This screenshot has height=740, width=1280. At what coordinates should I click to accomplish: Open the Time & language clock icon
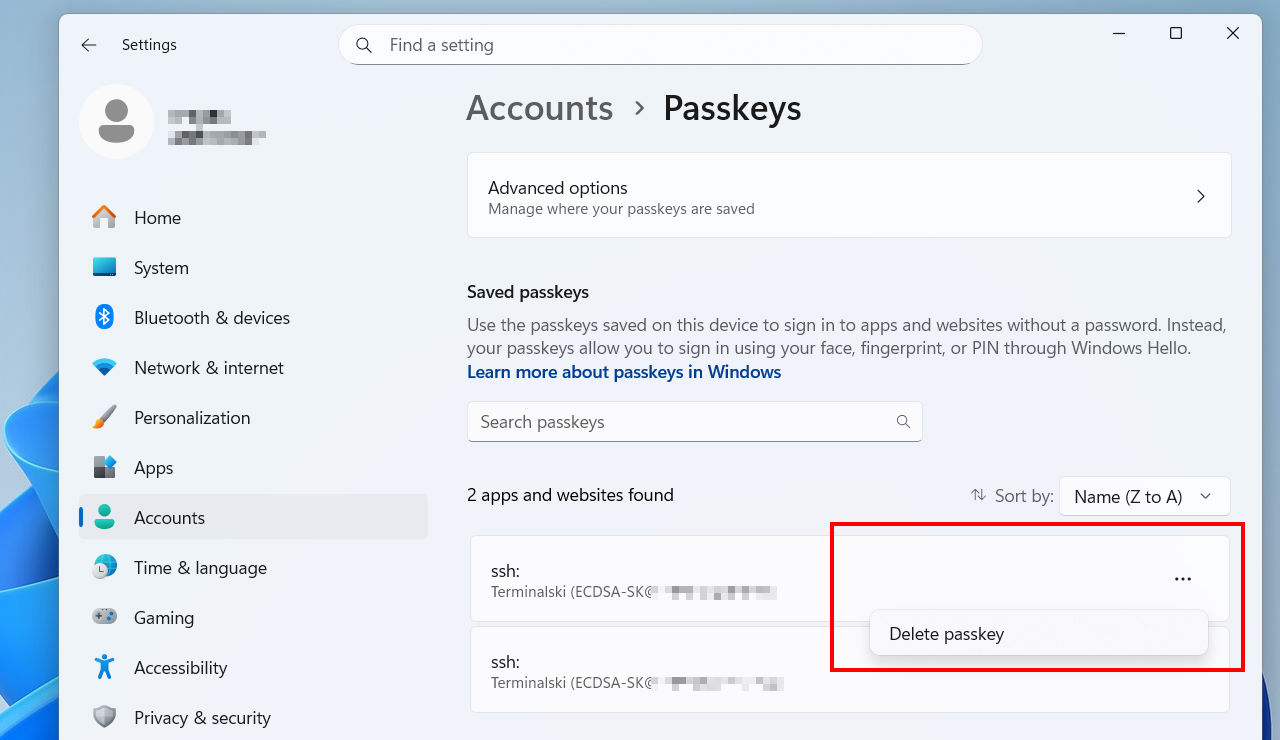(105, 568)
